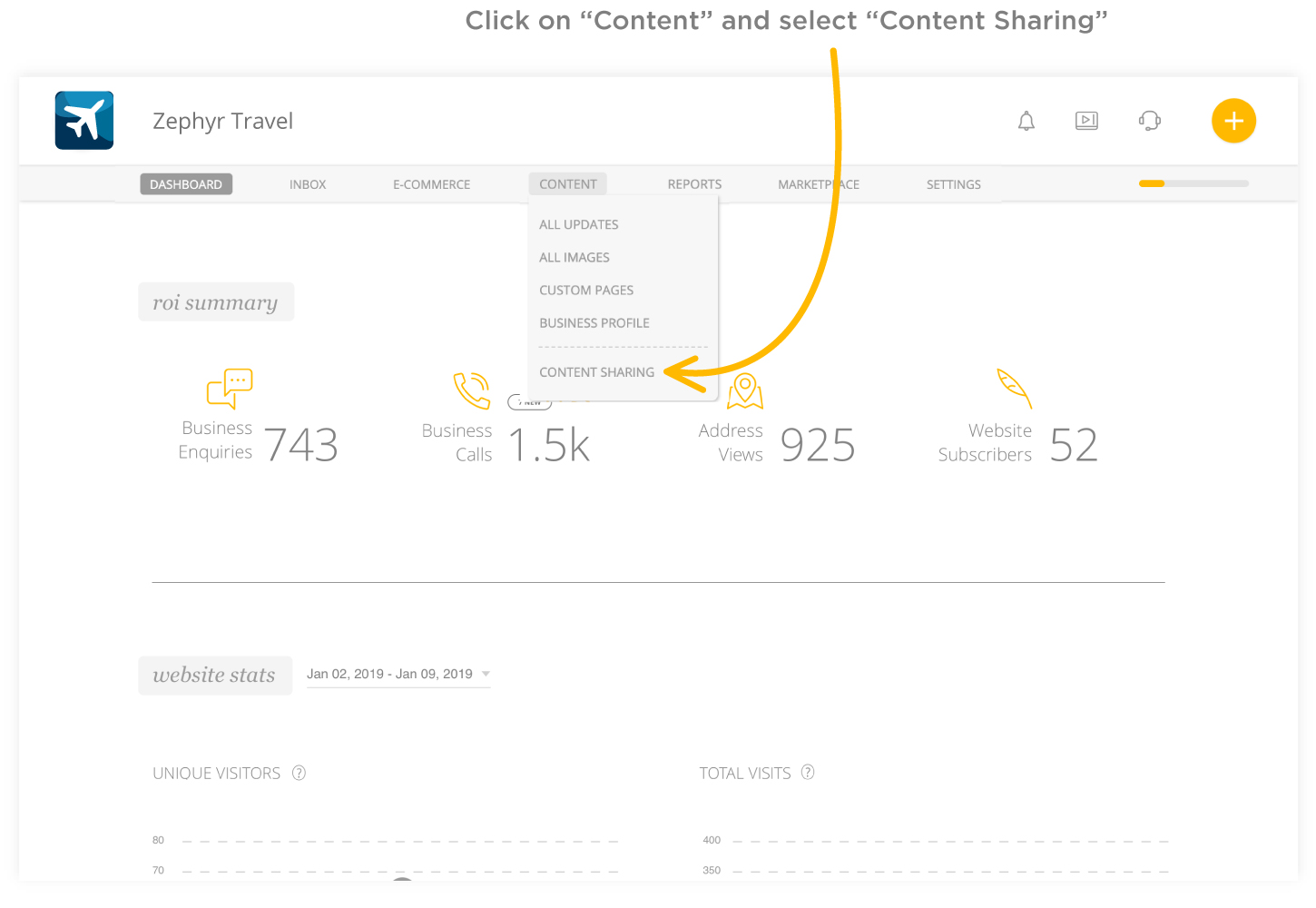
Task: Open Custom Pages menu entry
Action: coord(586,291)
